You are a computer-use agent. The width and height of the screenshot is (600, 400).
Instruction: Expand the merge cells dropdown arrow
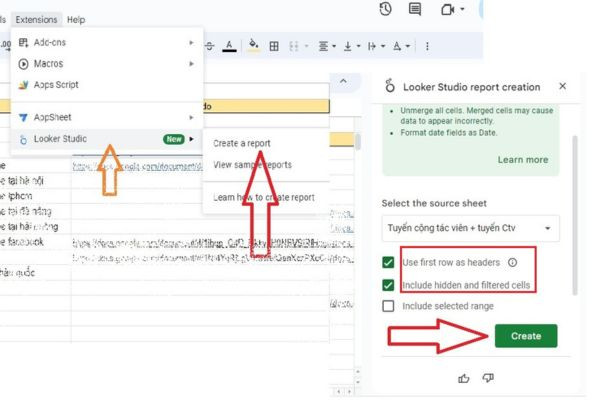click(x=306, y=46)
